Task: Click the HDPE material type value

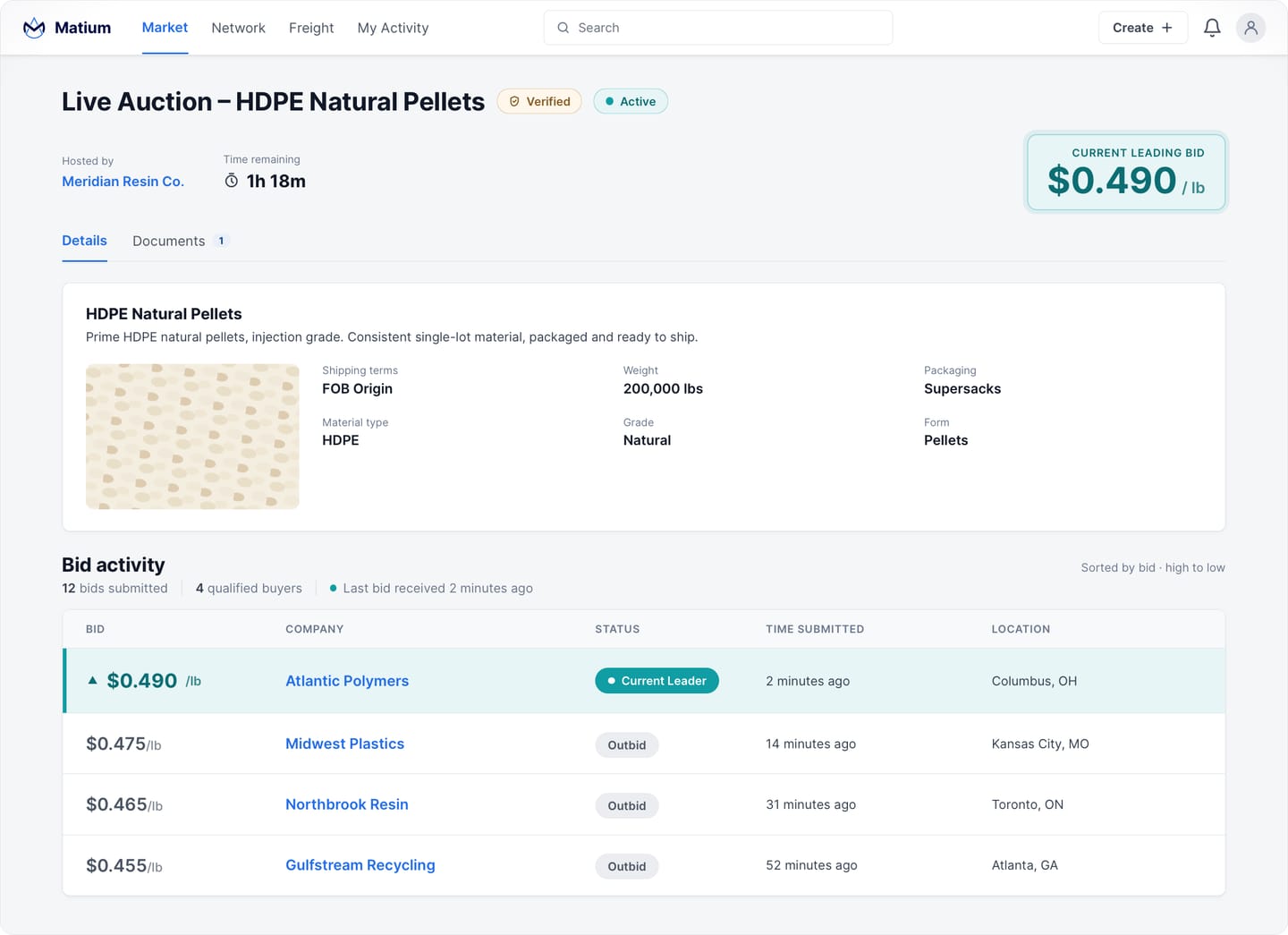Action: pyautogui.click(x=340, y=440)
